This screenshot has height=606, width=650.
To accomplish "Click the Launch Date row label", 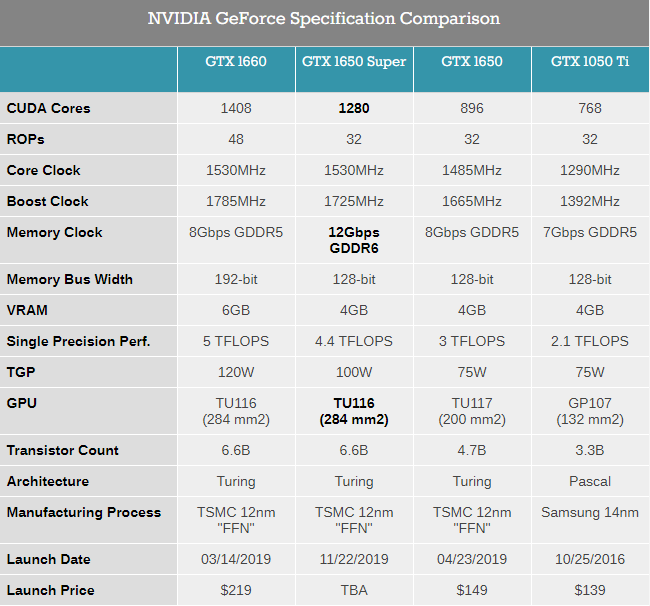I will click(49, 559).
